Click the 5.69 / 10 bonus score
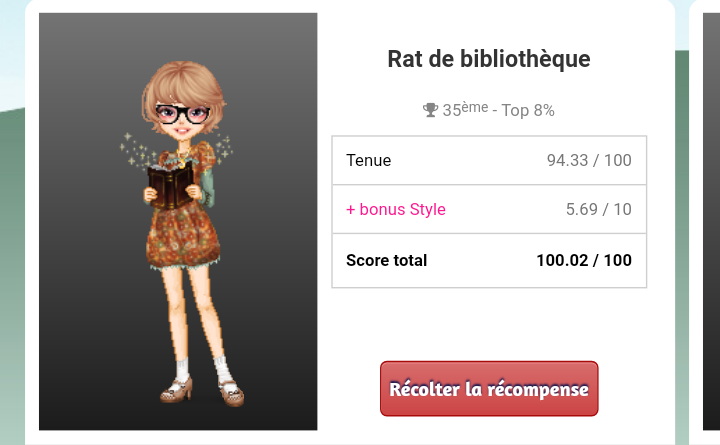The height and width of the screenshot is (445, 720). tap(599, 209)
